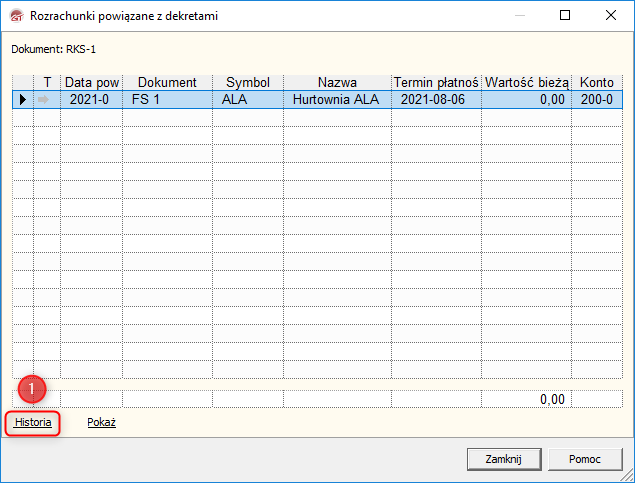Click the Konto column header
The height and width of the screenshot is (483, 635).
(x=597, y=82)
